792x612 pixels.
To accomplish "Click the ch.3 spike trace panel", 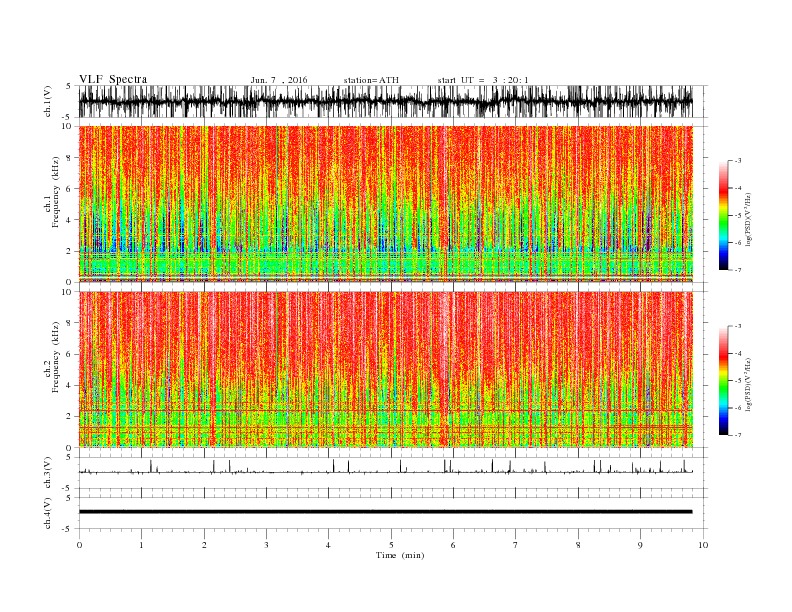I will click(x=393, y=473).
